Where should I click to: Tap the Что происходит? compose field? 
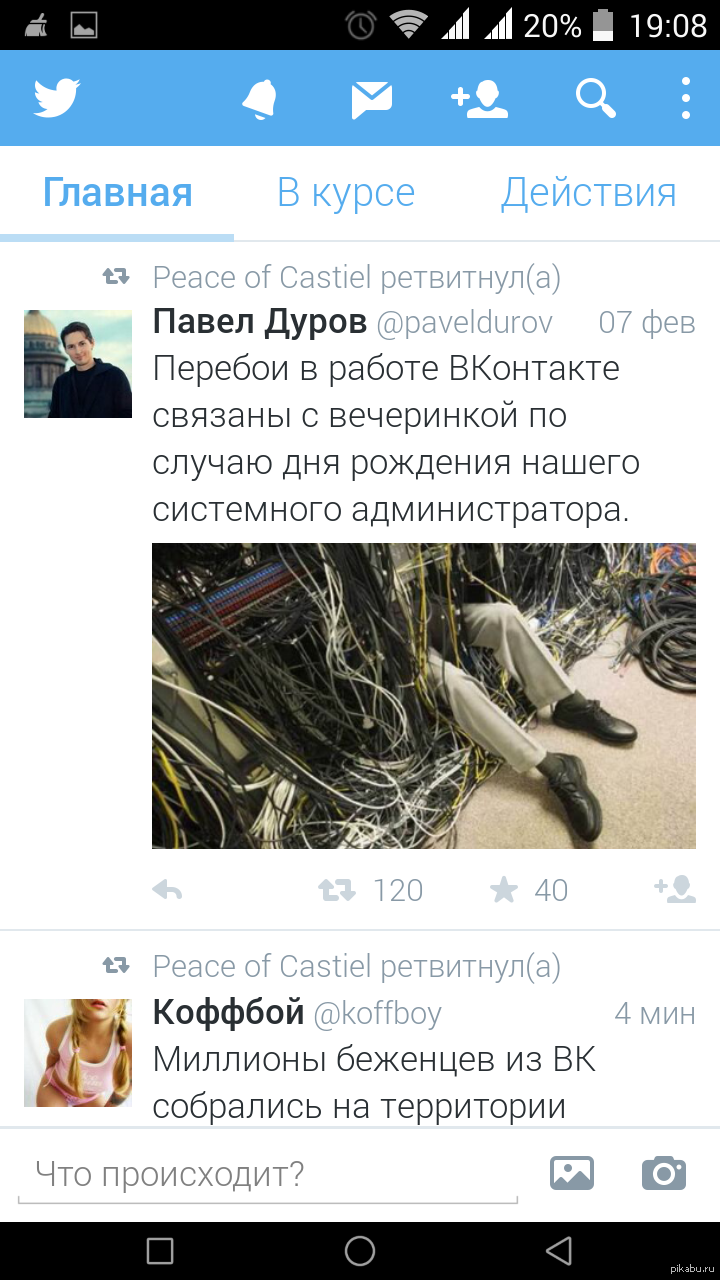(268, 1173)
